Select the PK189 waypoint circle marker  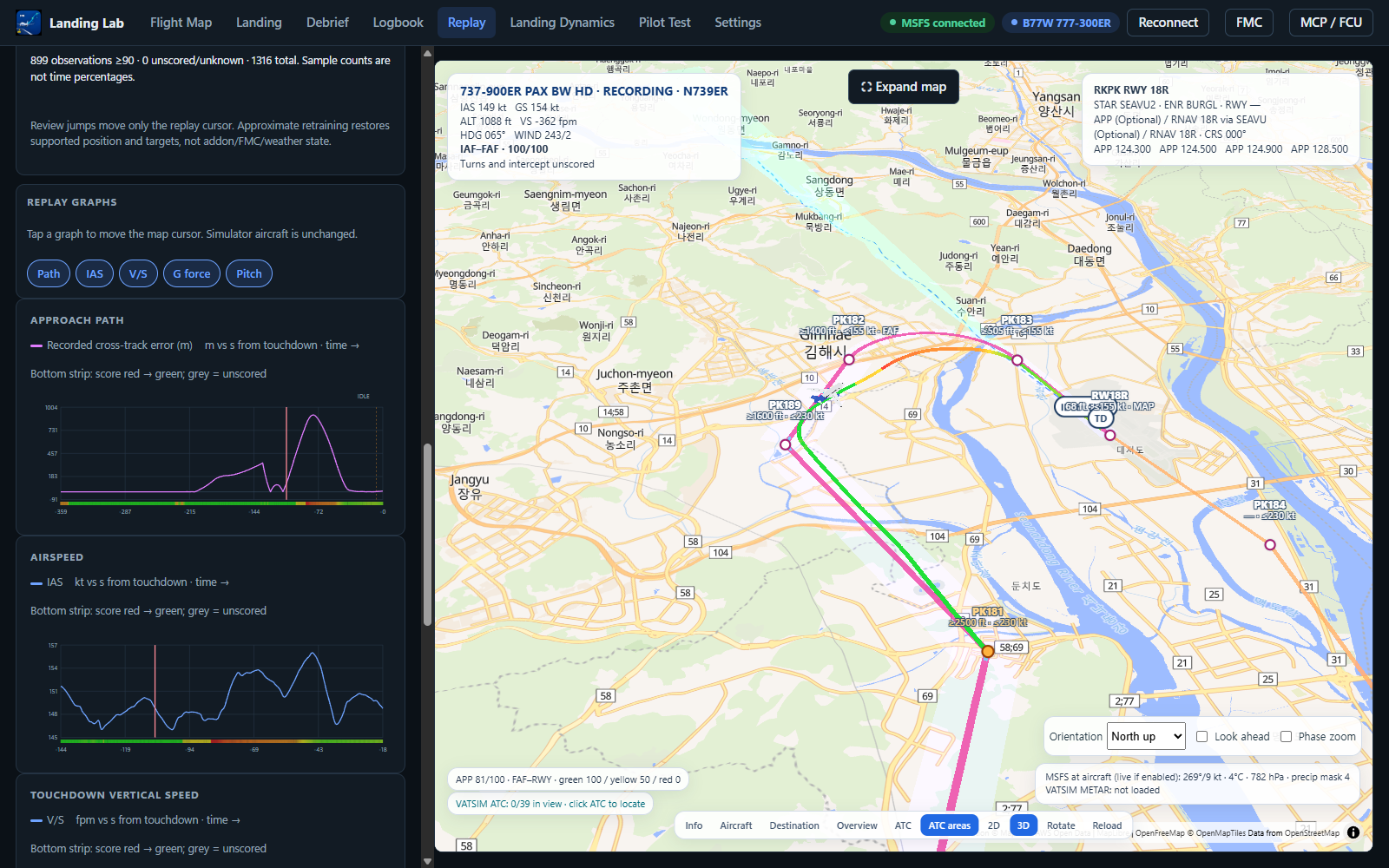[x=786, y=444]
